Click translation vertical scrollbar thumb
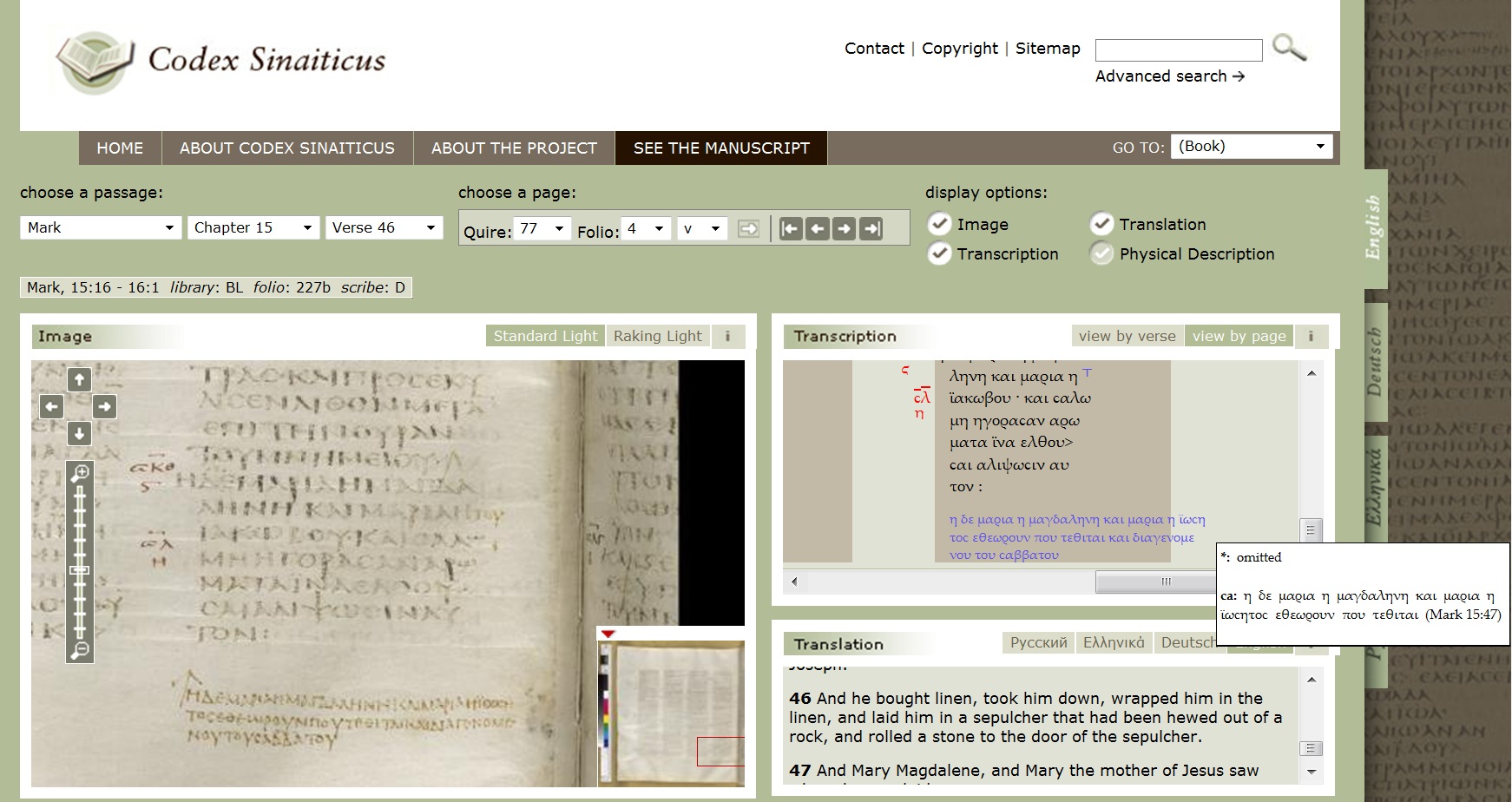The width and height of the screenshot is (1512, 802). [x=1311, y=748]
